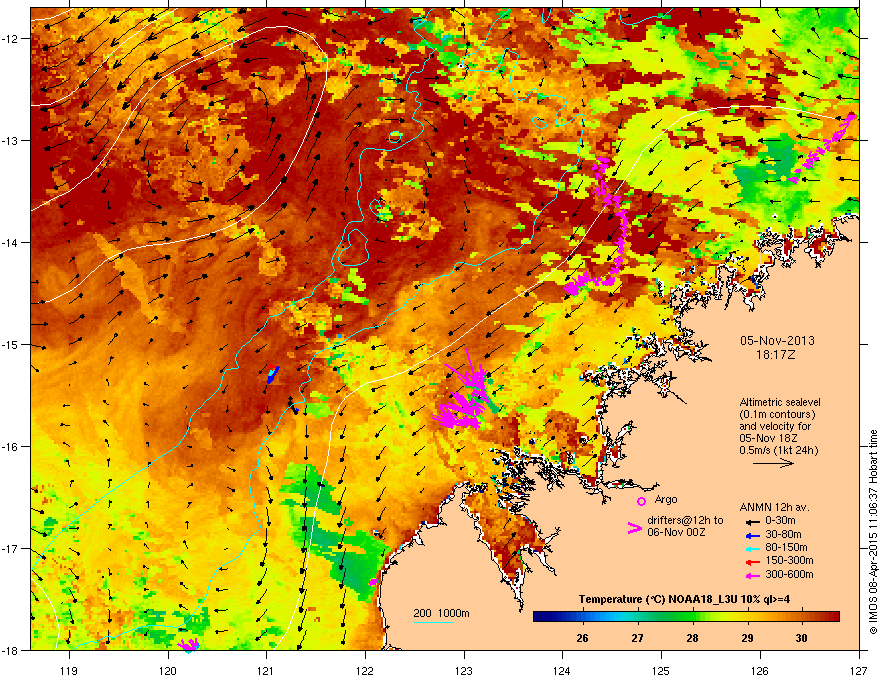The height and width of the screenshot is (680, 880).
Task: Click the date label 05-Nov-2013
Action: pos(777,341)
